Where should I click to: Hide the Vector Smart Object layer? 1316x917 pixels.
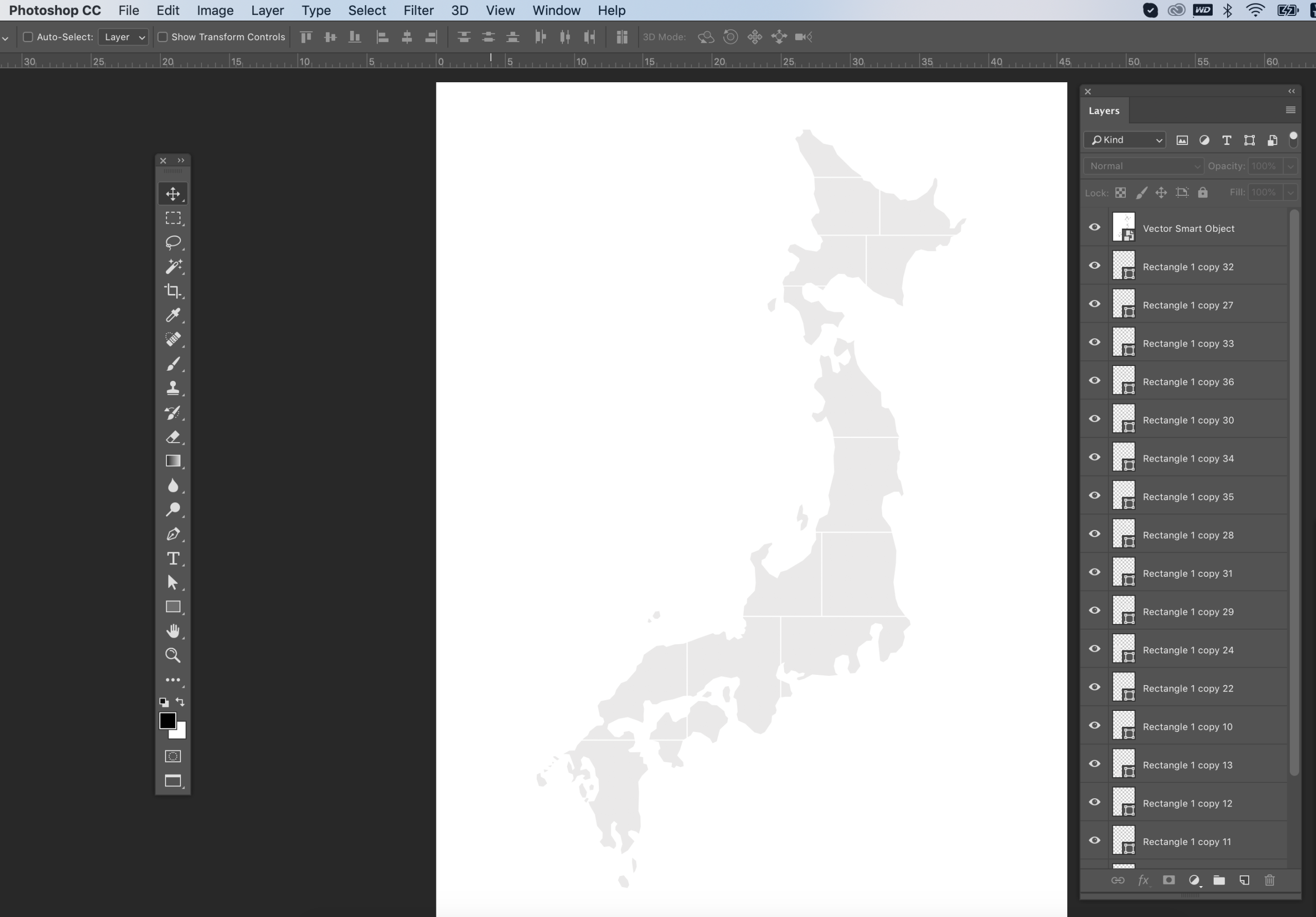[1095, 228]
